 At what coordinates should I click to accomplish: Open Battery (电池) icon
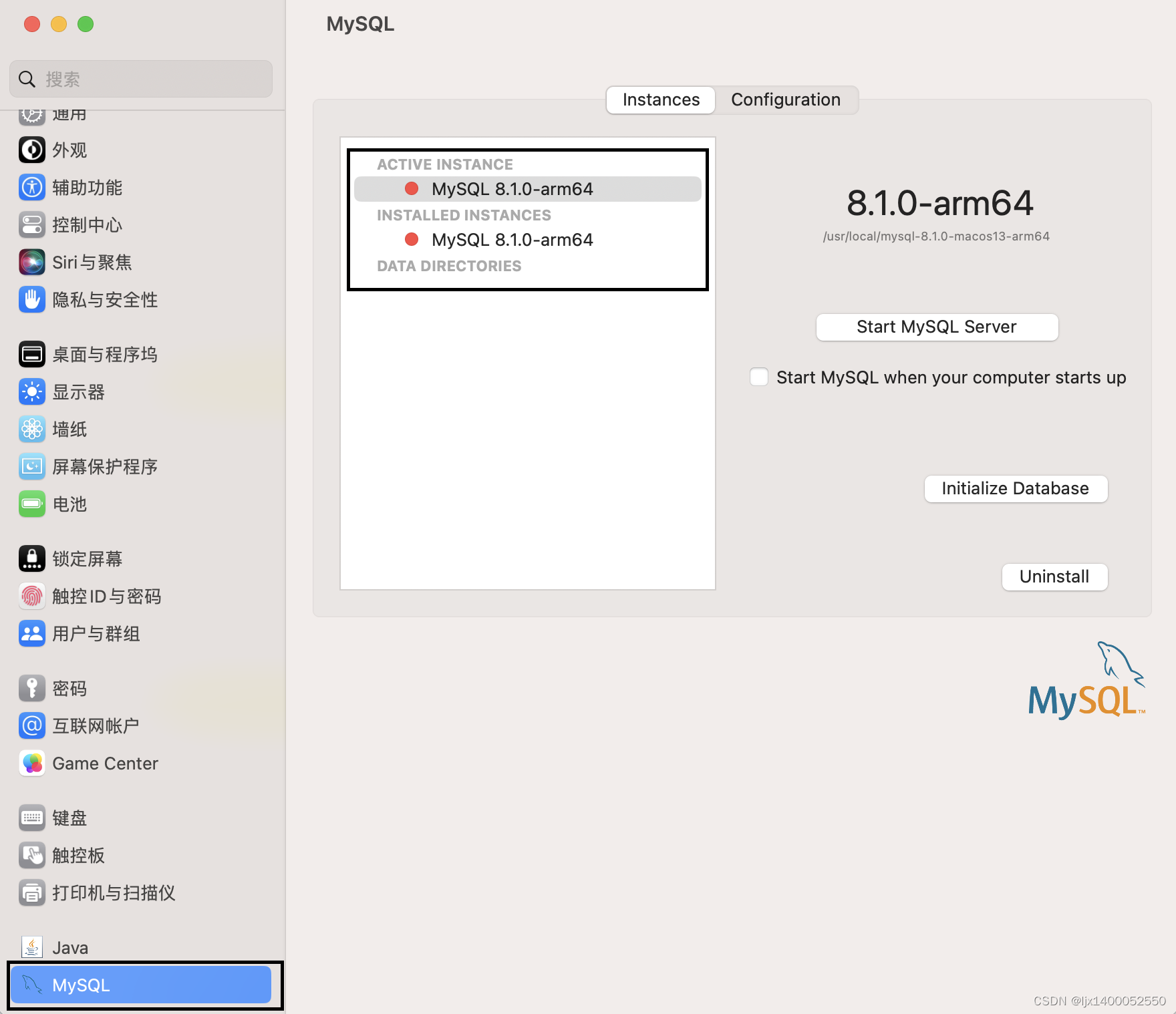click(x=32, y=504)
